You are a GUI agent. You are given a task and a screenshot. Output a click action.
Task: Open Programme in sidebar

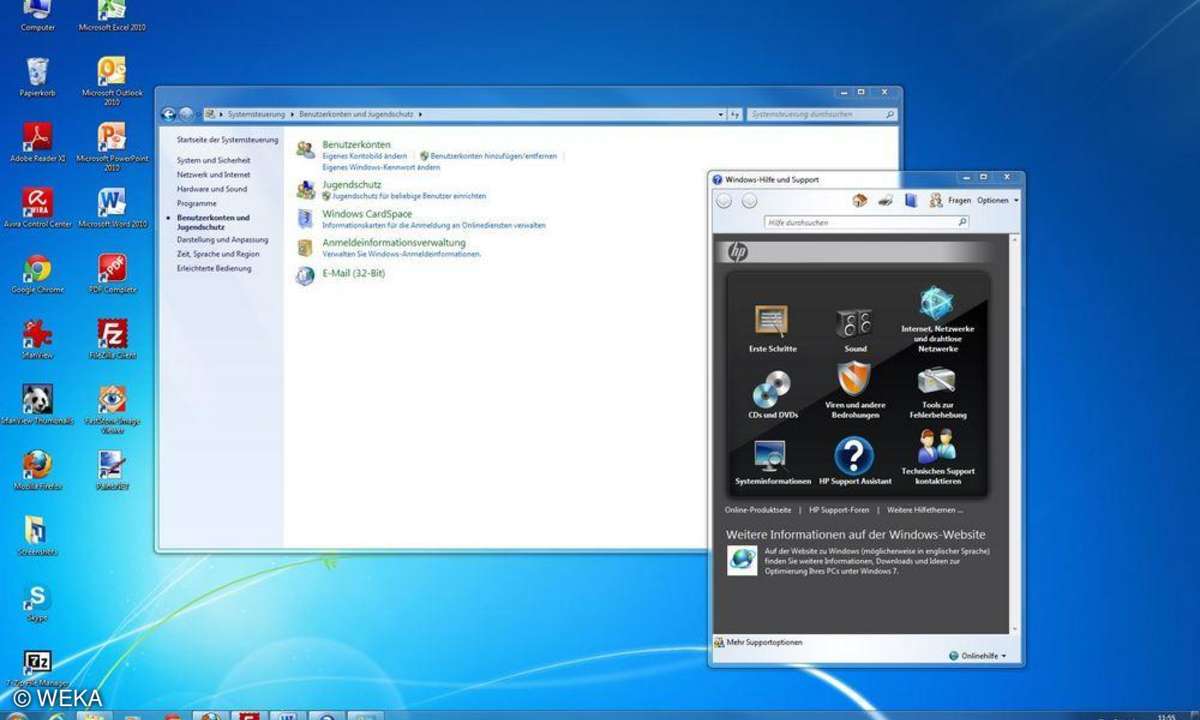pos(197,203)
